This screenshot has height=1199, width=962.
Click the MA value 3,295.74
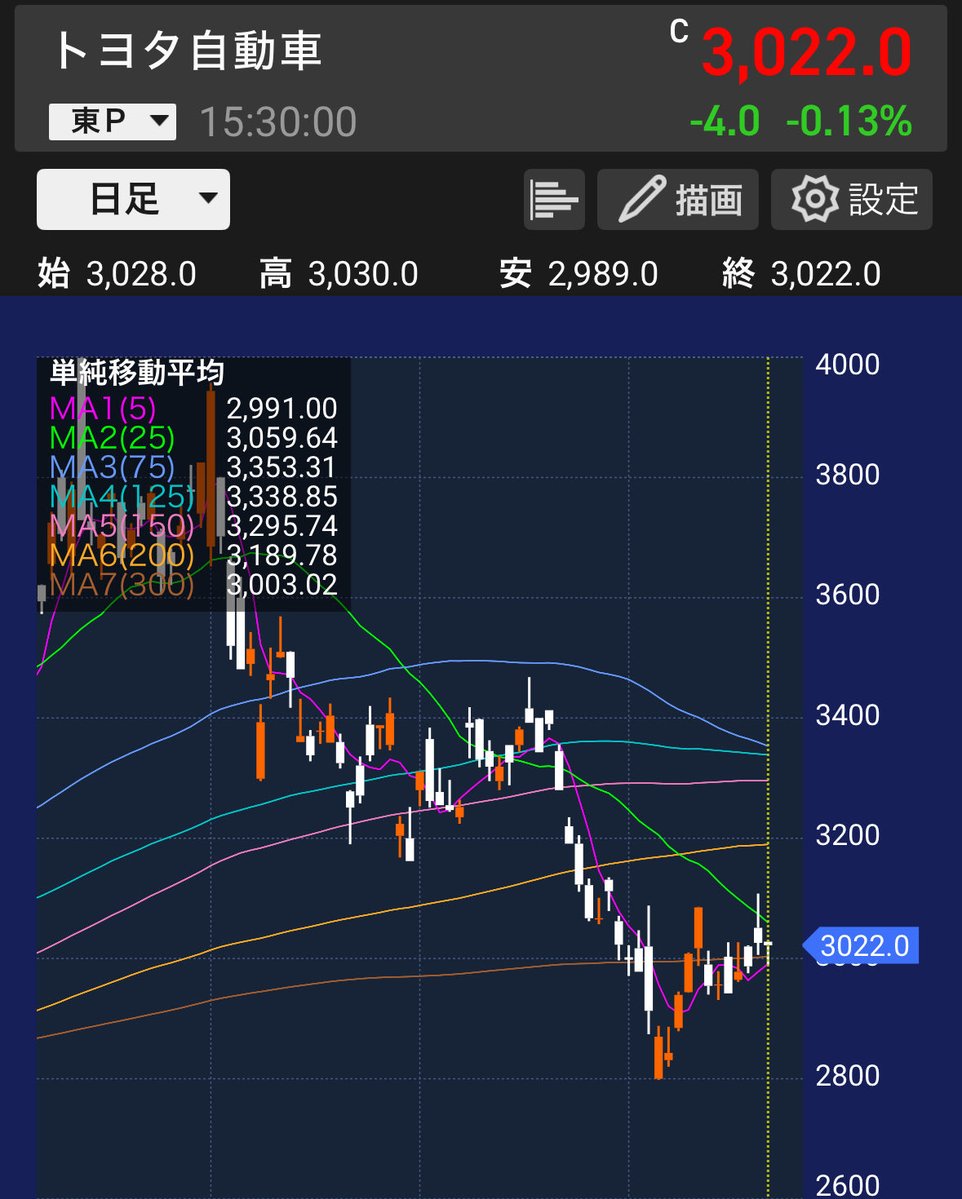(x=282, y=526)
